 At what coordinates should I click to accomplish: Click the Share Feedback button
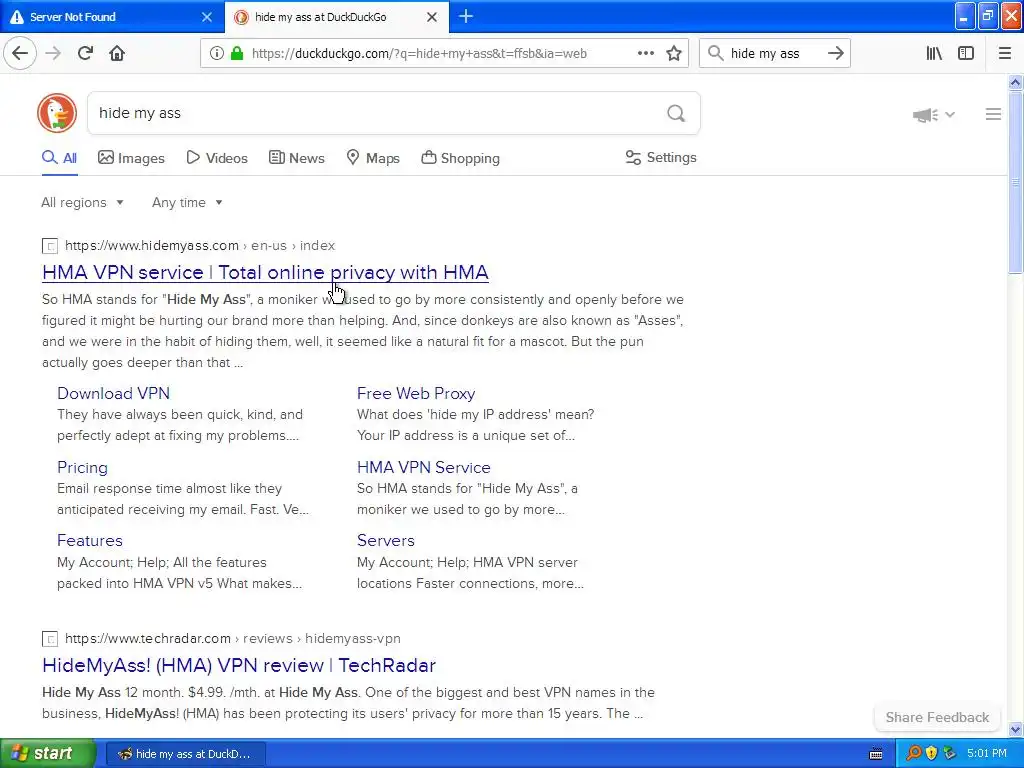pos(937,717)
